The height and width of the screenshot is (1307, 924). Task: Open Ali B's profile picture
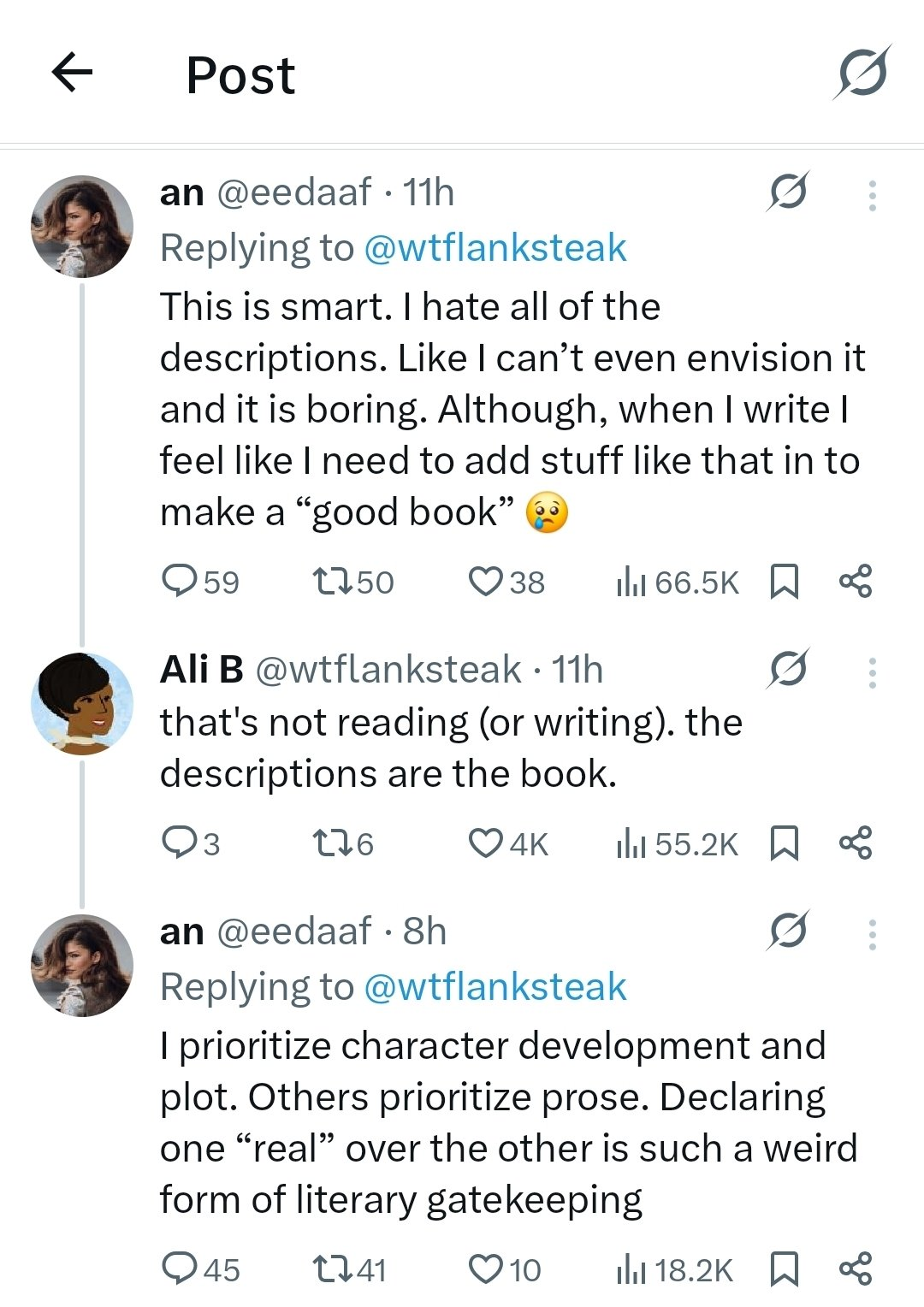click(82, 703)
